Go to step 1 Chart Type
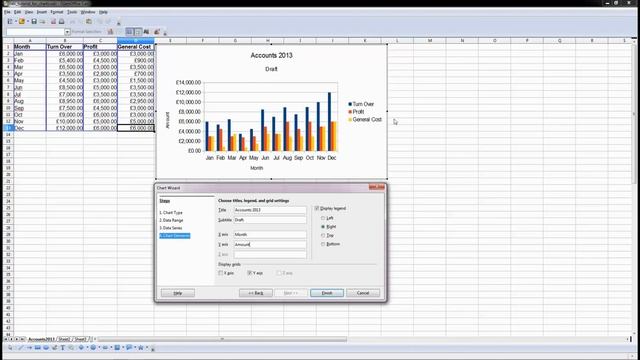This screenshot has height=360, width=640. [171, 213]
